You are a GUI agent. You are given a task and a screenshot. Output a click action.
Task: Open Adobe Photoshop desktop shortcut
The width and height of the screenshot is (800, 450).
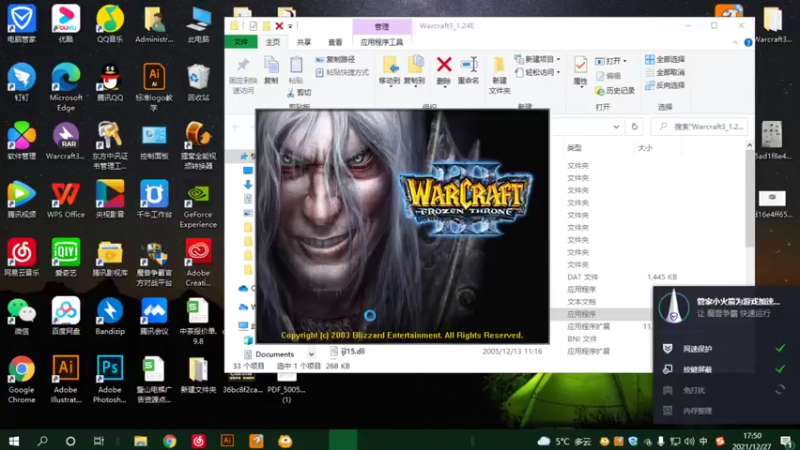110,380
